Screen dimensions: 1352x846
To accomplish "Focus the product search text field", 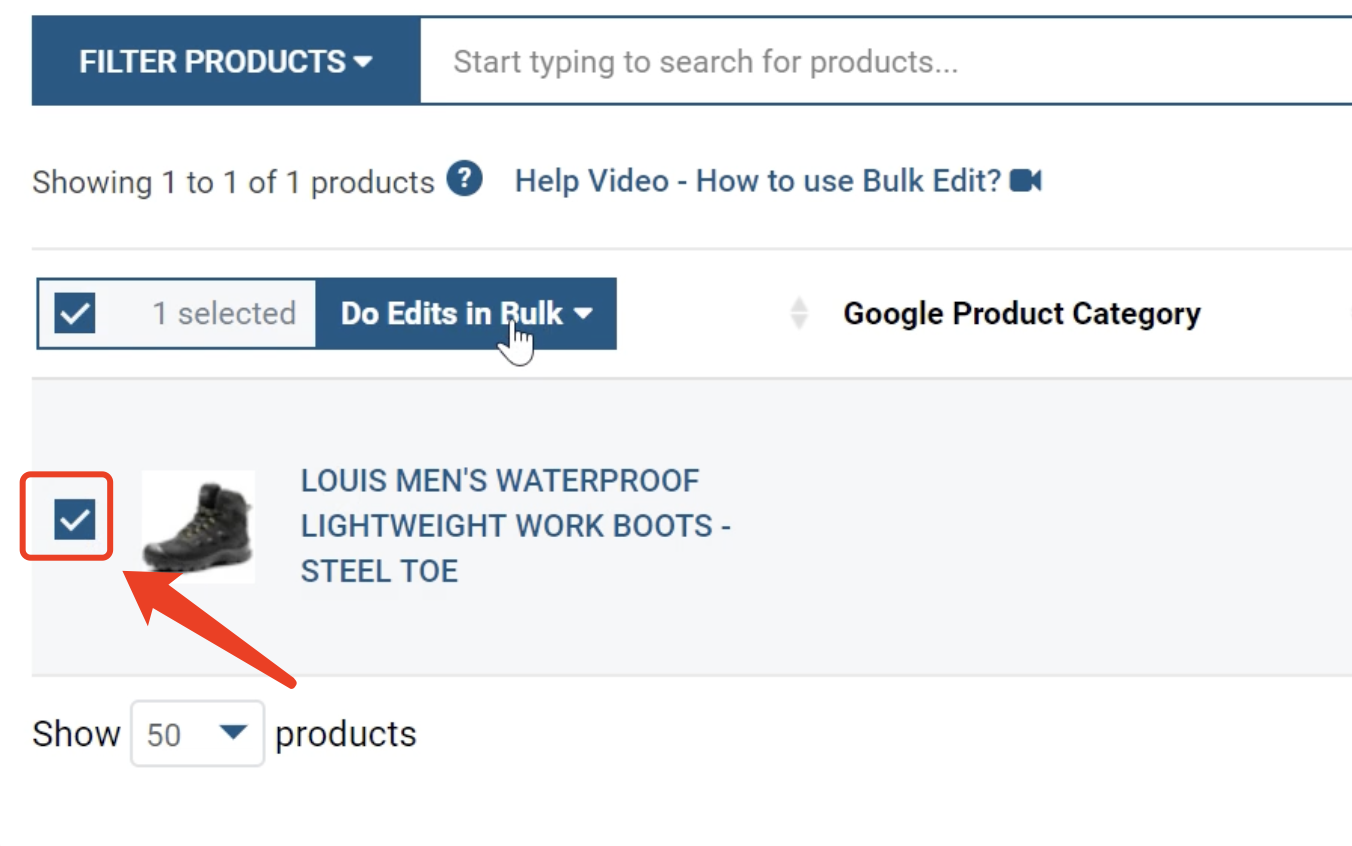I will (x=880, y=62).
